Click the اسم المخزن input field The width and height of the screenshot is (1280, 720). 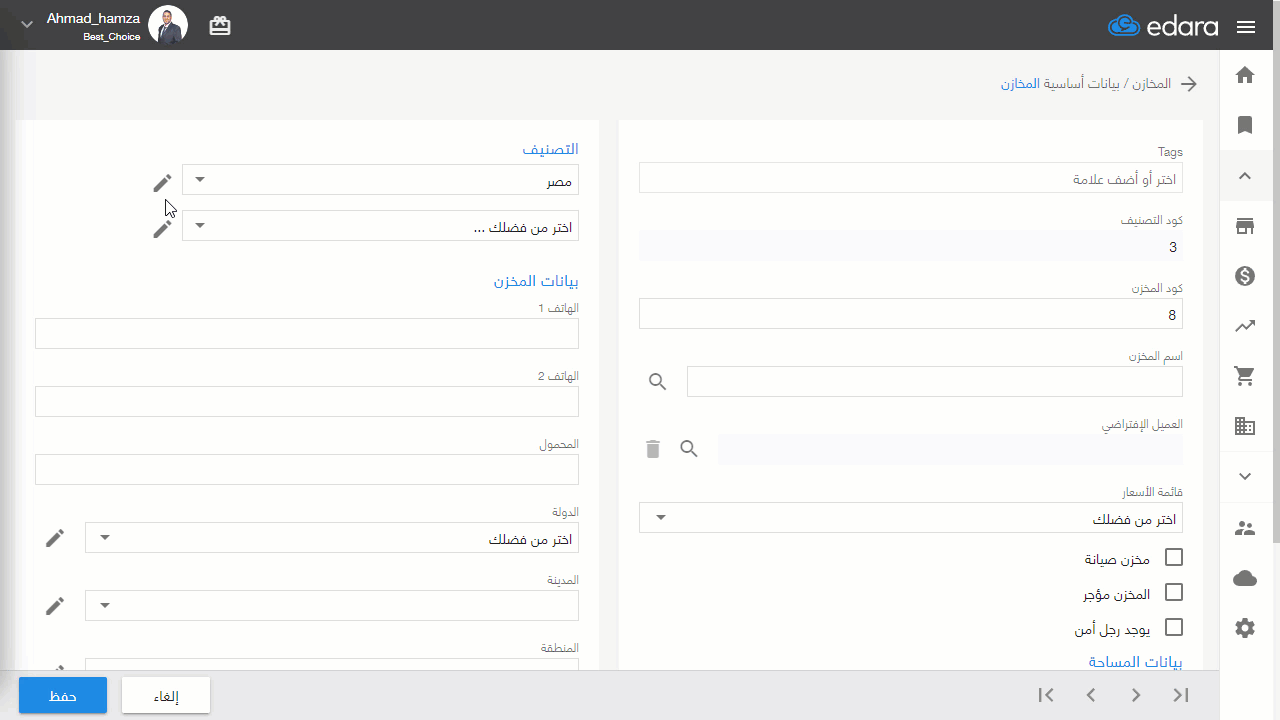pyautogui.click(x=935, y=381)
